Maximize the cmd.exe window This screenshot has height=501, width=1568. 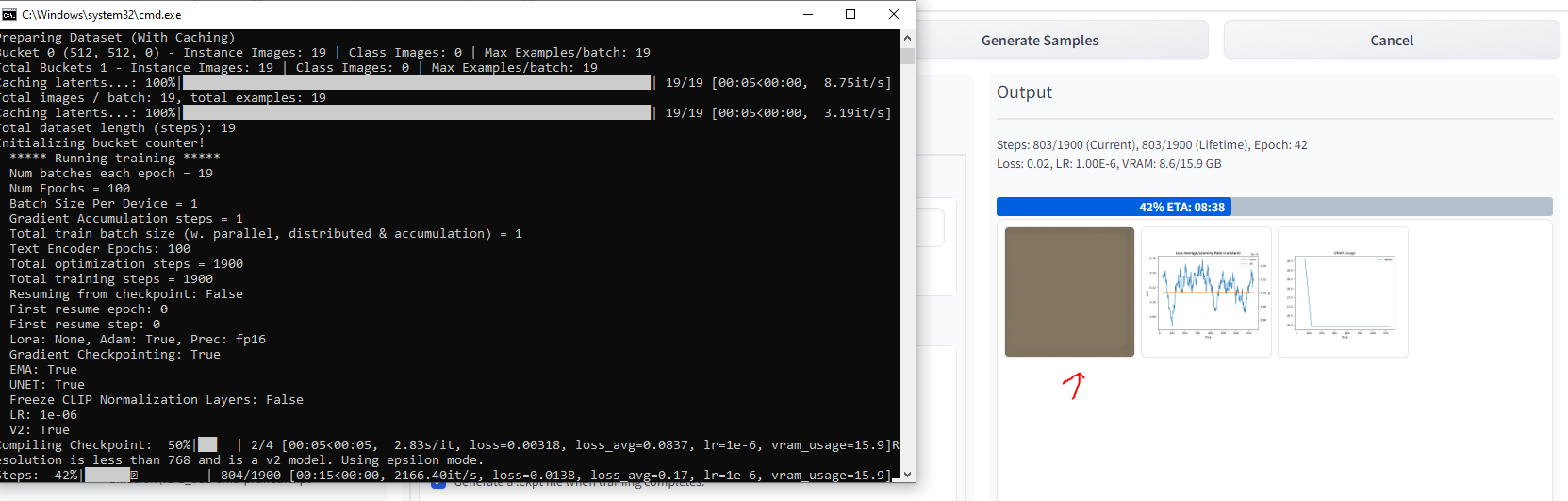pyautogui.click(x=850, y=14)
